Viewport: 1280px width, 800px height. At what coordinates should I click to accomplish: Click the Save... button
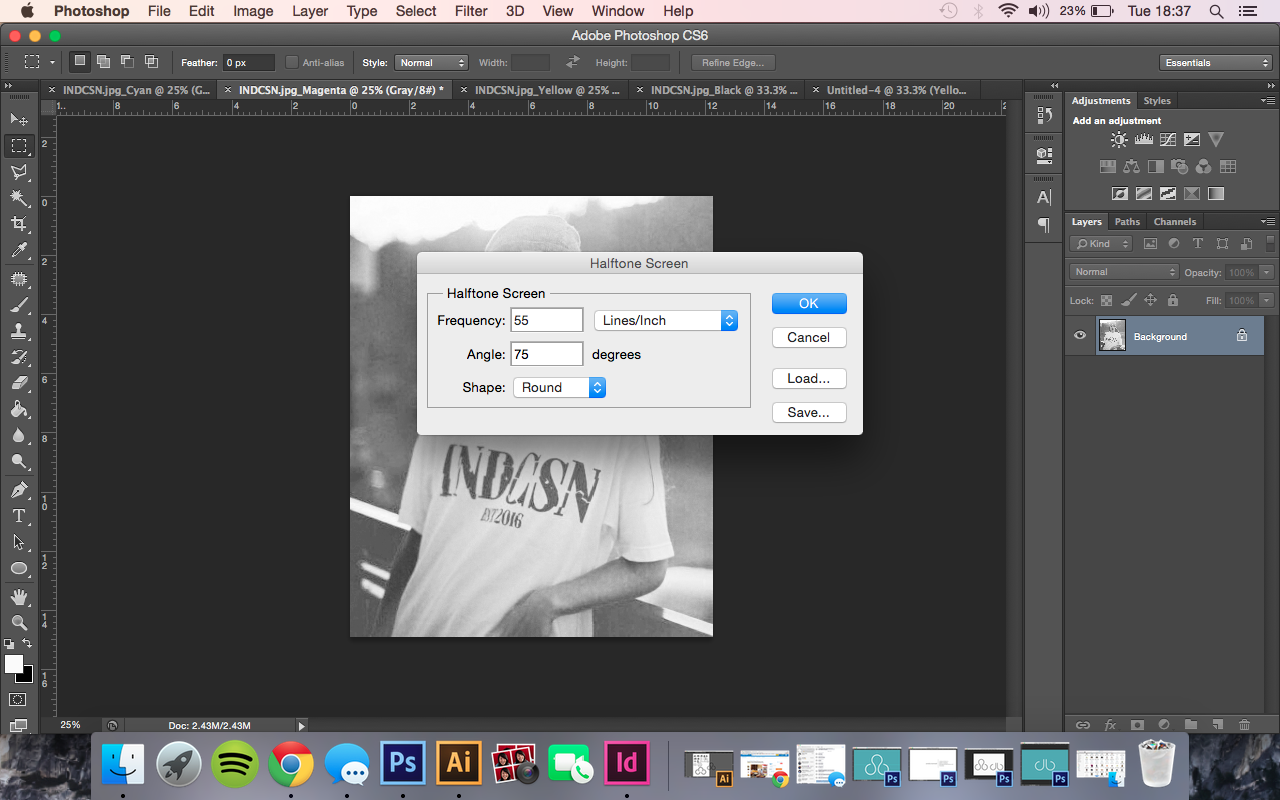[809, 412]
